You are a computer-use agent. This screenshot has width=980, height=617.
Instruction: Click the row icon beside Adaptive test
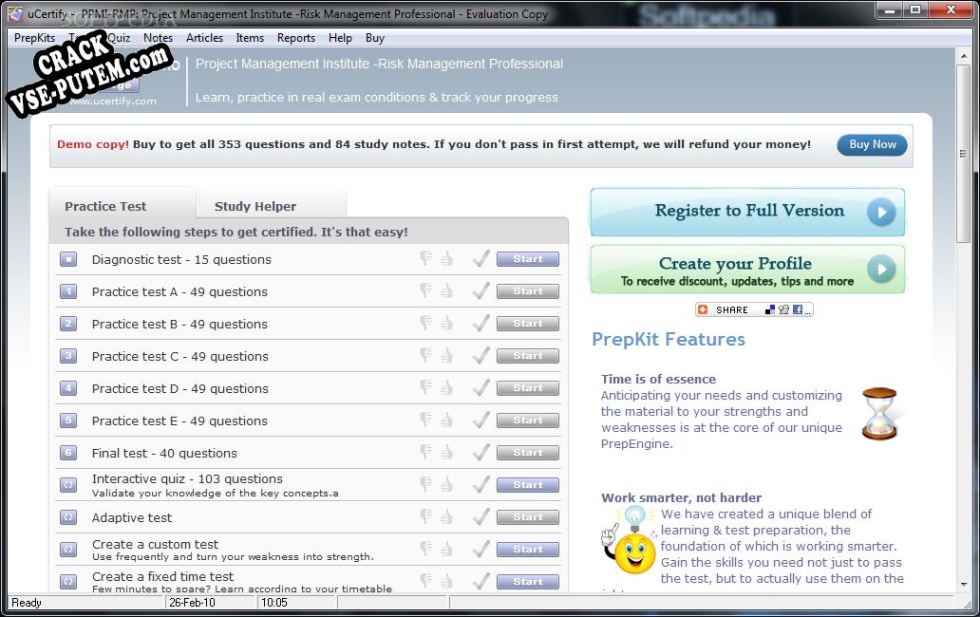[68, 518]
